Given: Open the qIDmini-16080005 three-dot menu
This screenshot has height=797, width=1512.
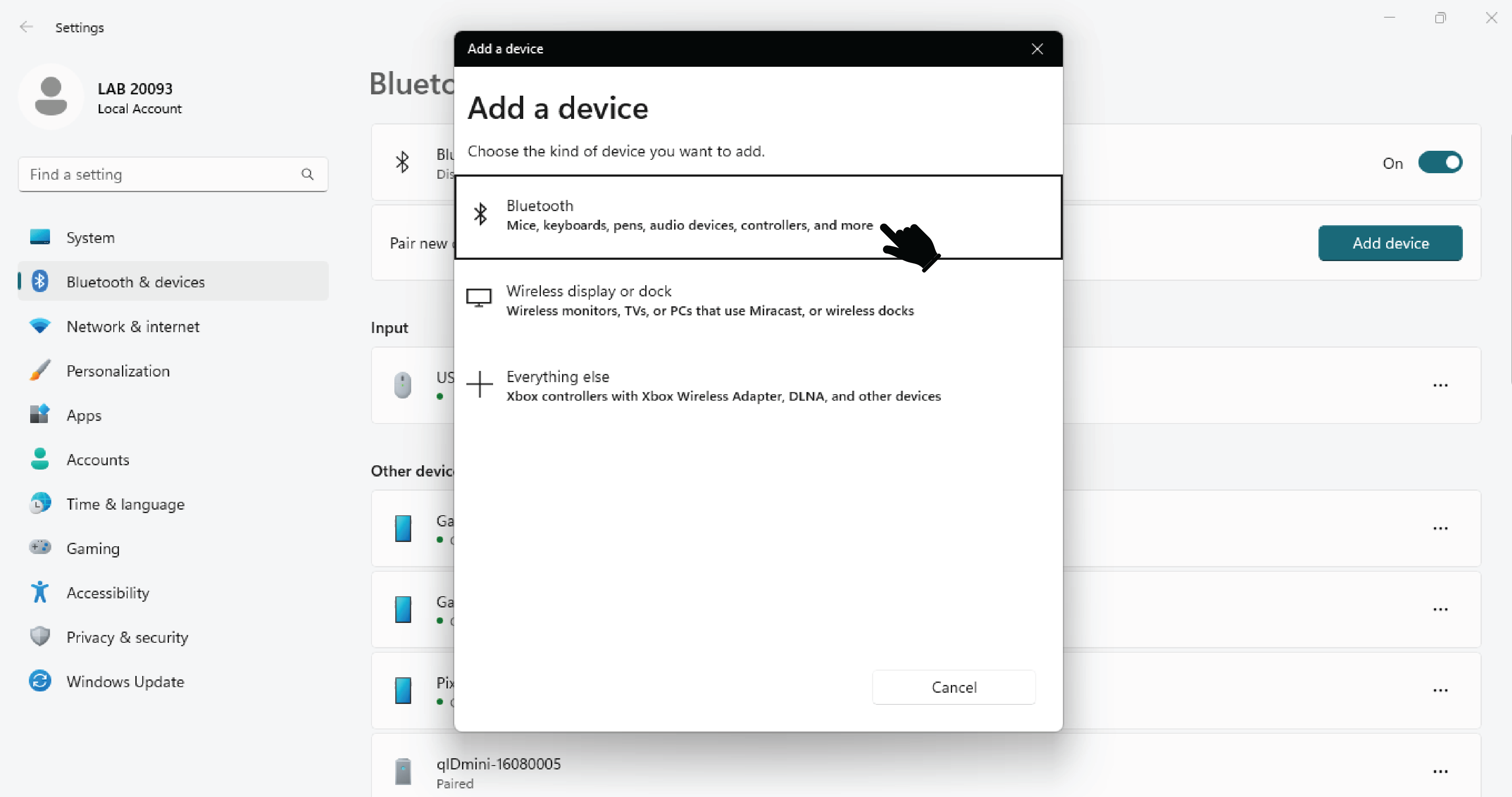Looking at the screenshot, I should coord(1440,772).
